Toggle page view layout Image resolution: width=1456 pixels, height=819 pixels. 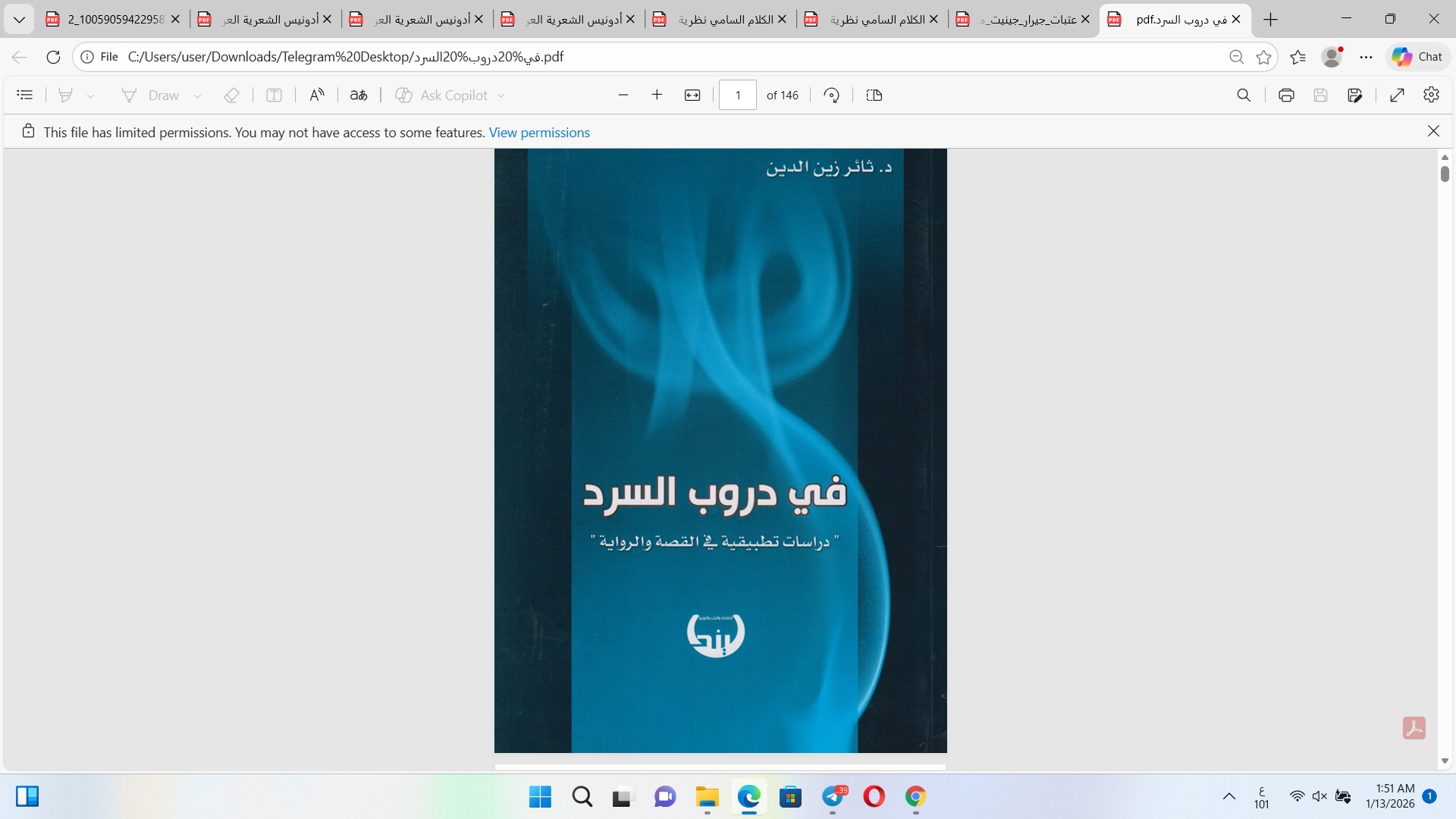tap(874, 95)
